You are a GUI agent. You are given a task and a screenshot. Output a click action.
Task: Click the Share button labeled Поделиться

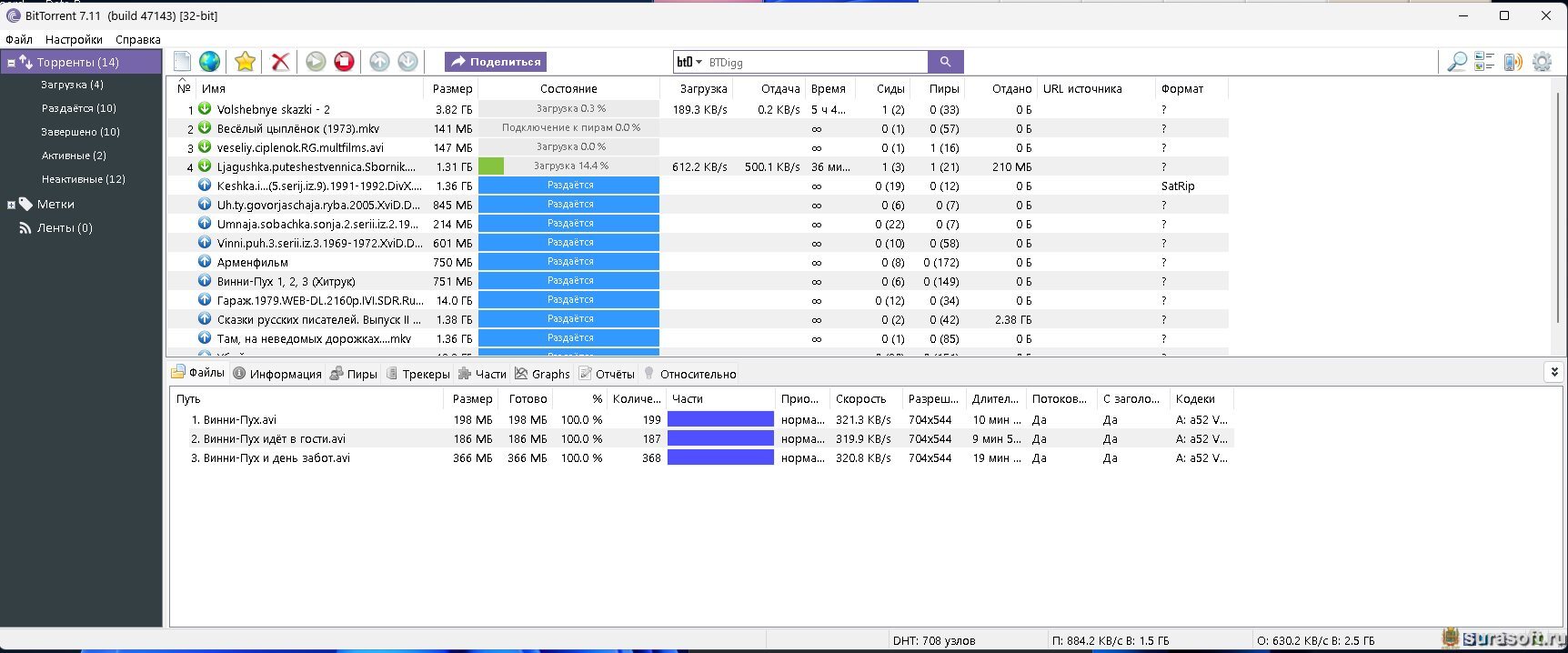[496, 62]
